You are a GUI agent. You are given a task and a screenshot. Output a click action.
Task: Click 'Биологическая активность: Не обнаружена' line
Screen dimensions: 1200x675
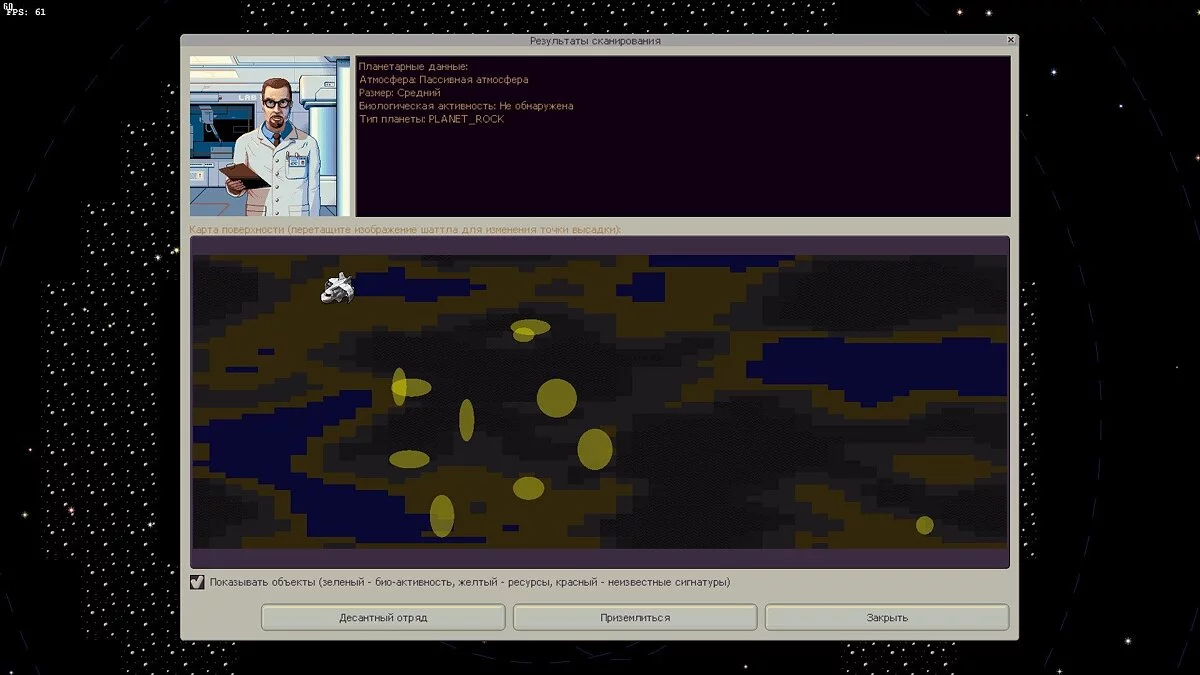click(466, 105)
